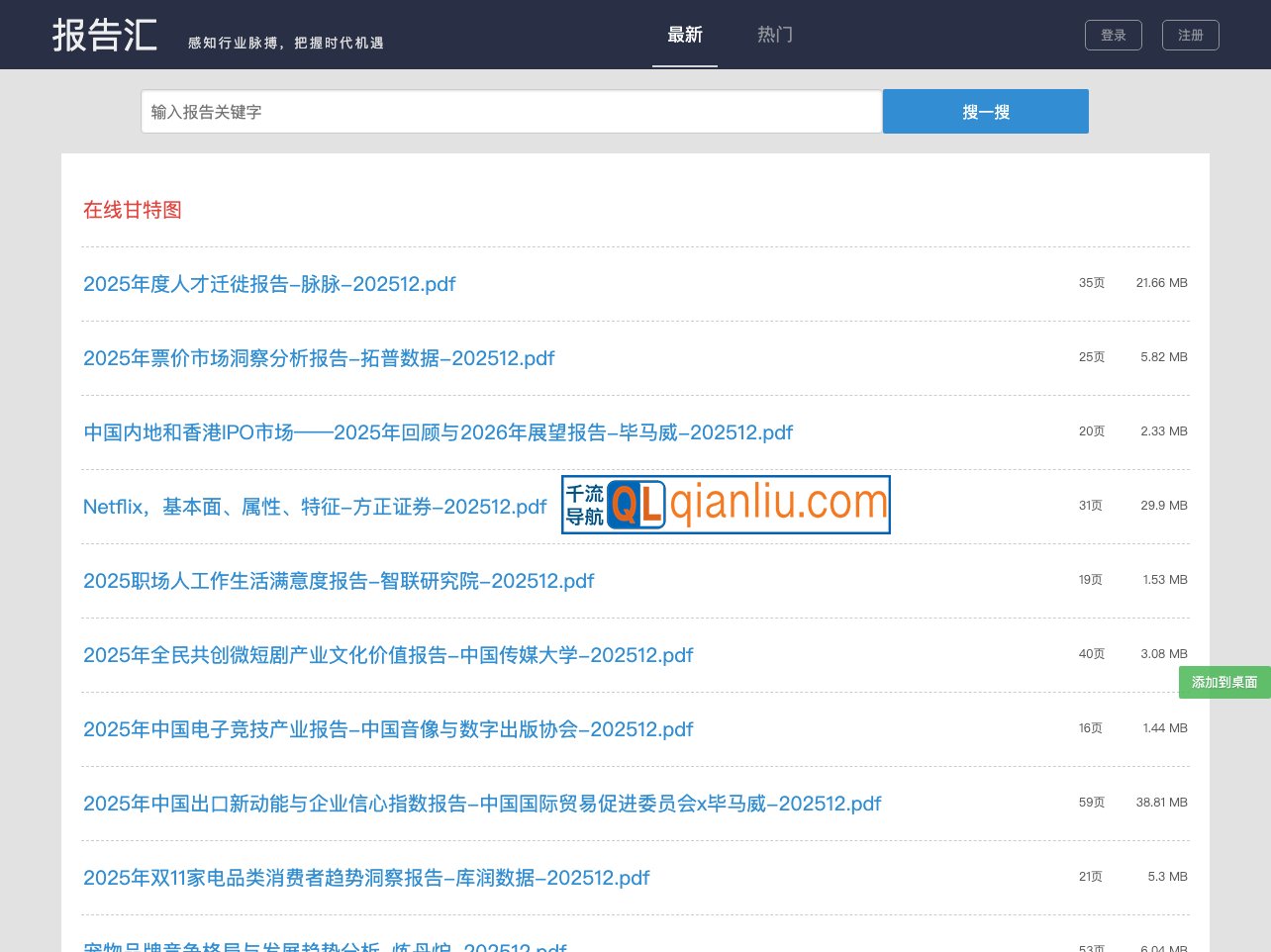Open 2025年票价市场洞察分析报告 link
This screenshot has height=952, width=1271.
pyautogui.click(x=319, y=358)
